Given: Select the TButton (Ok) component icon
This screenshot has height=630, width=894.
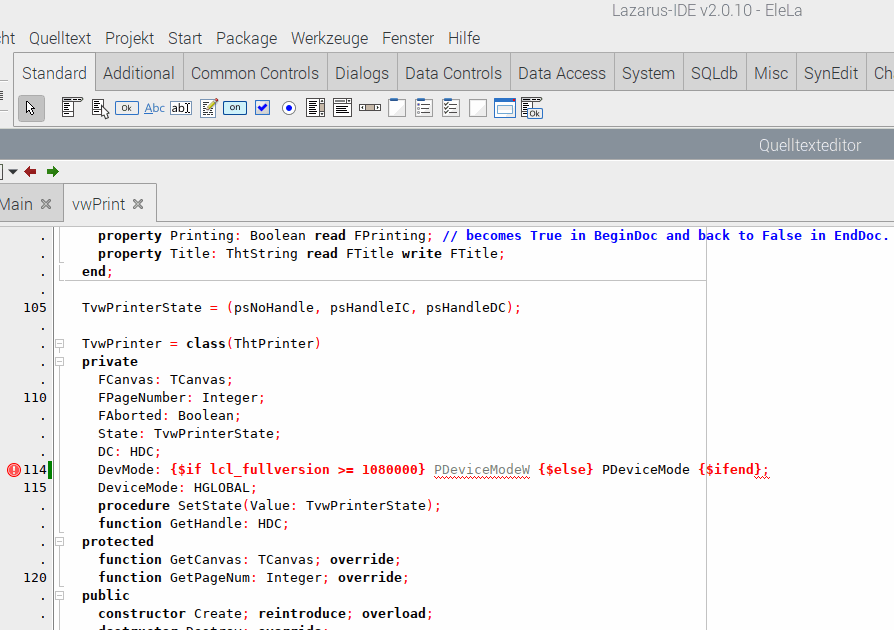Looking at the screenshot, I should tap(126, 107).
